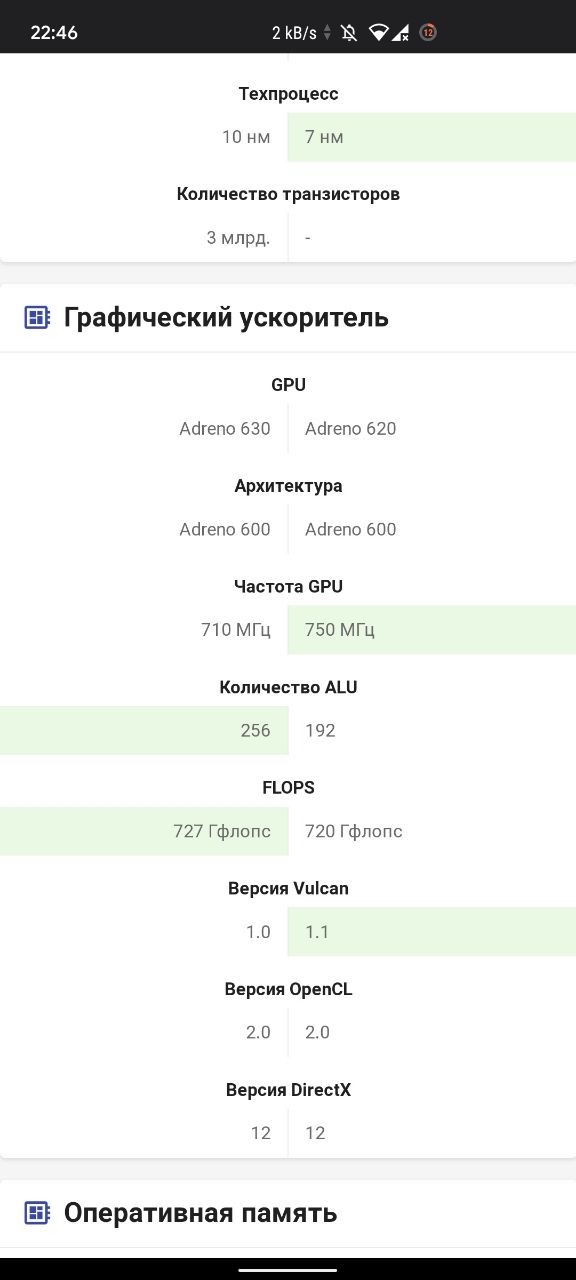Image resolution: width=576 pixels, height=1280 pixels.
Task: Tap the highlighted 750 МГц frequency cell
Action: point(432,630)
